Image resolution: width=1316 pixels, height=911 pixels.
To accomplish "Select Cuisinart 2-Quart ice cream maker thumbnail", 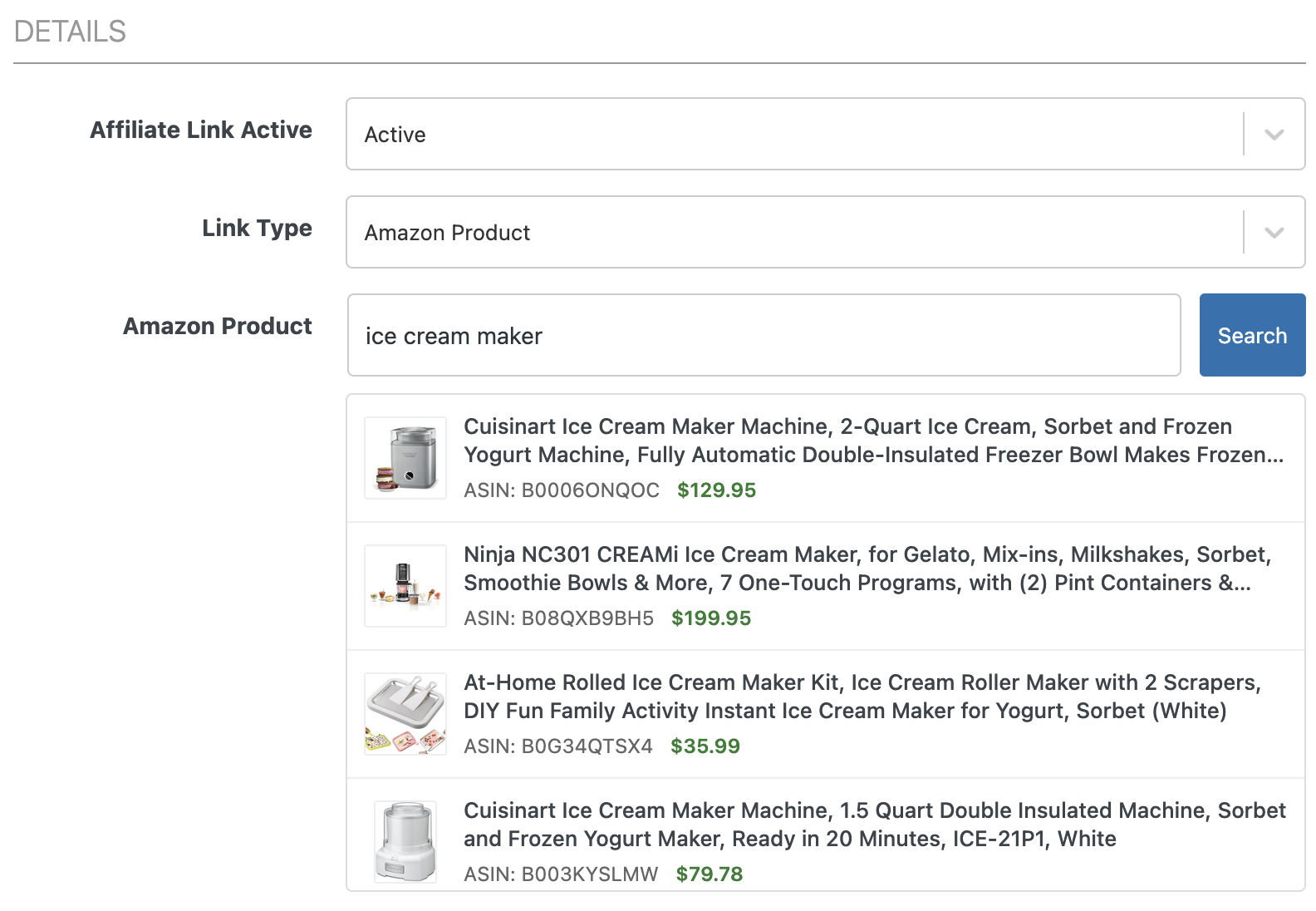I will click(405, 458).
